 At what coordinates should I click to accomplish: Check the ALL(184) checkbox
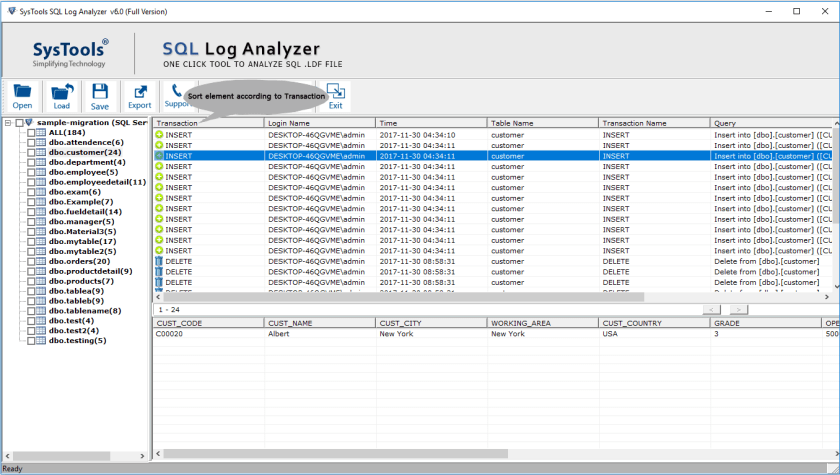31,132
